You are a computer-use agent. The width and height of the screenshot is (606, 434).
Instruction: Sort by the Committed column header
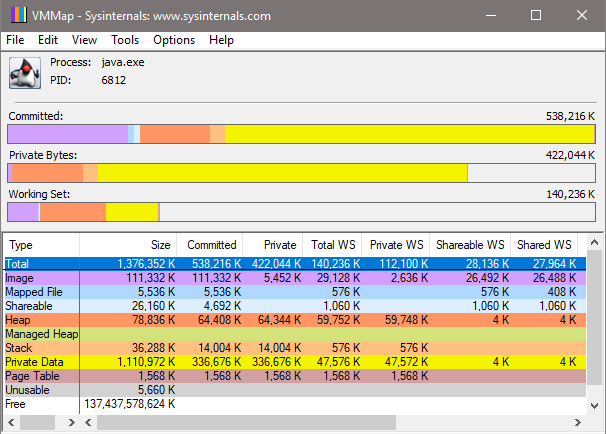[211, 245]
